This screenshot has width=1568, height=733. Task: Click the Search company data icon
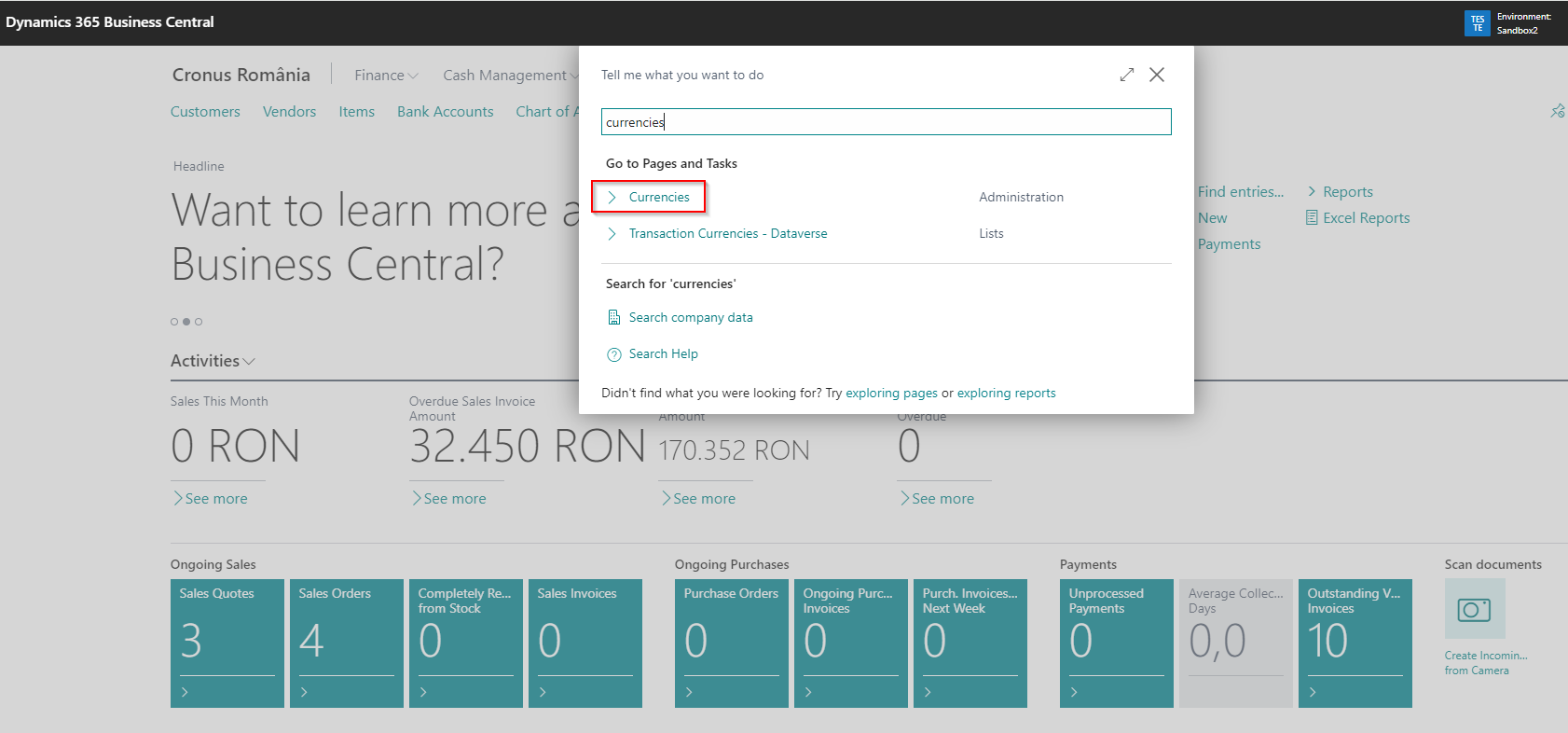point(614,318)
